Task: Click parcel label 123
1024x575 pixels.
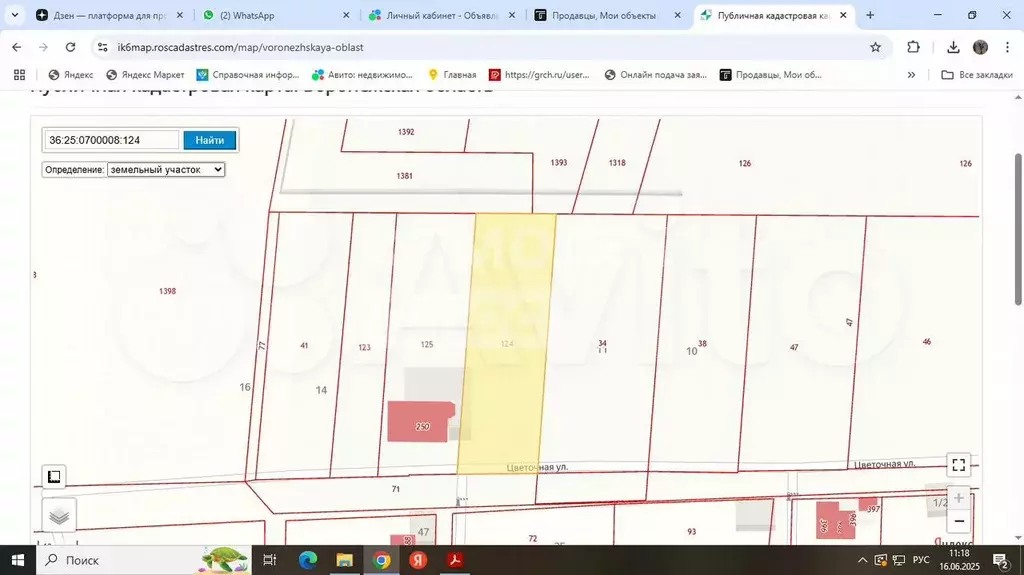Action: pyautogui.click(x=364, y=347)
